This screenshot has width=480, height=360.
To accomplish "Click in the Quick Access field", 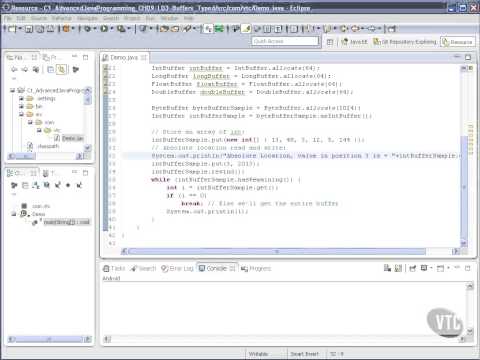I will [285, 41].
